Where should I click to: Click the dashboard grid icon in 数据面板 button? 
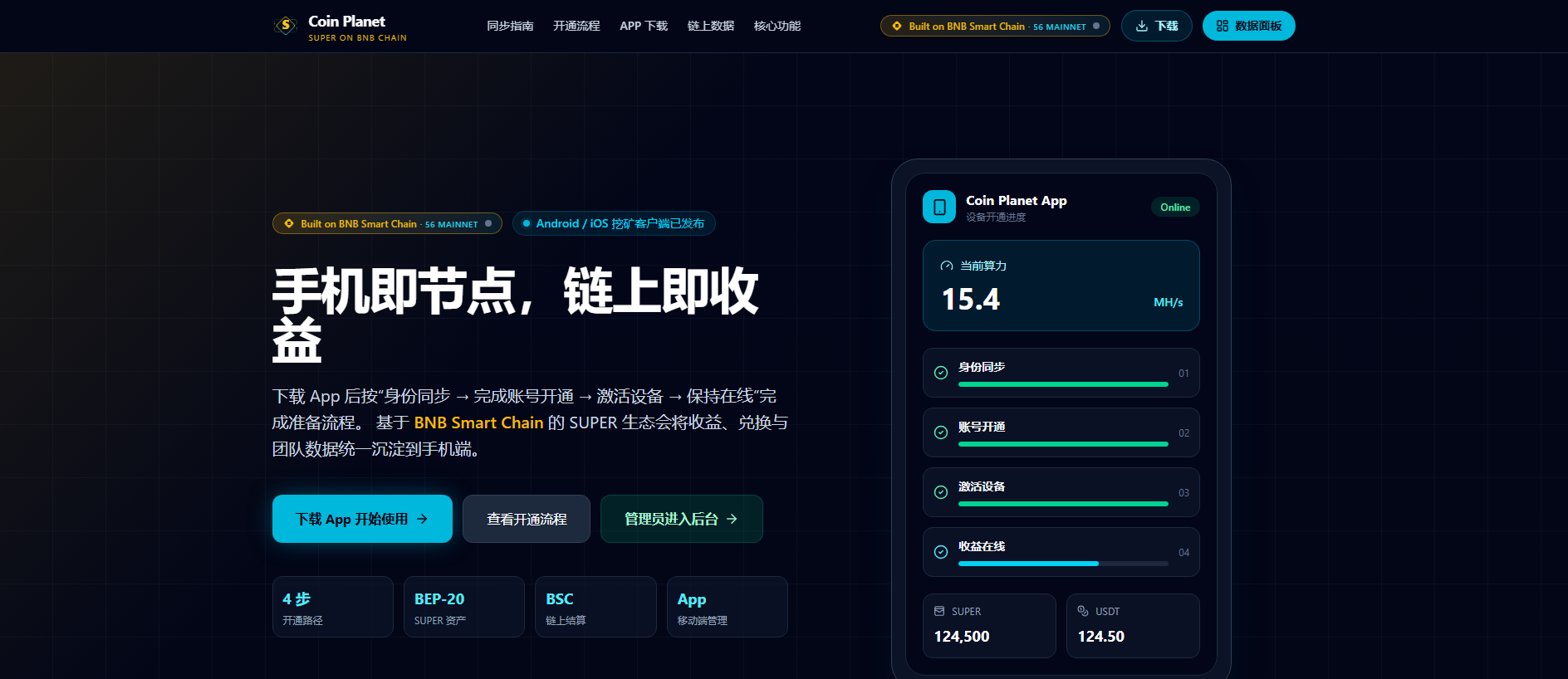[1223, 26]
